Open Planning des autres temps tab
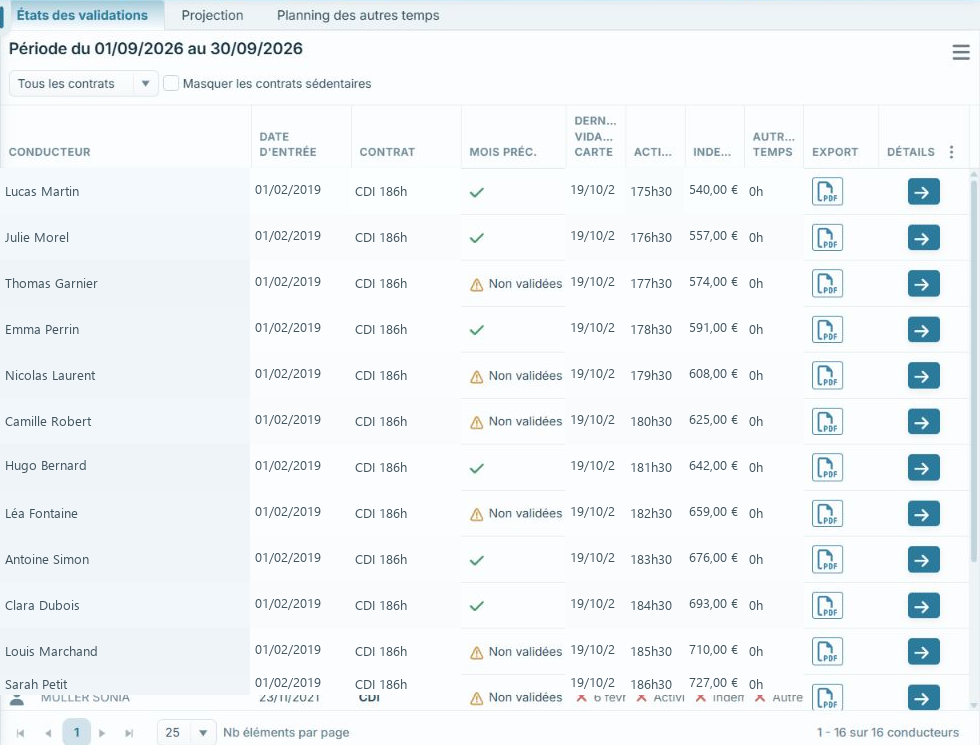Screen dimensions: 980x745 [358, 15]
